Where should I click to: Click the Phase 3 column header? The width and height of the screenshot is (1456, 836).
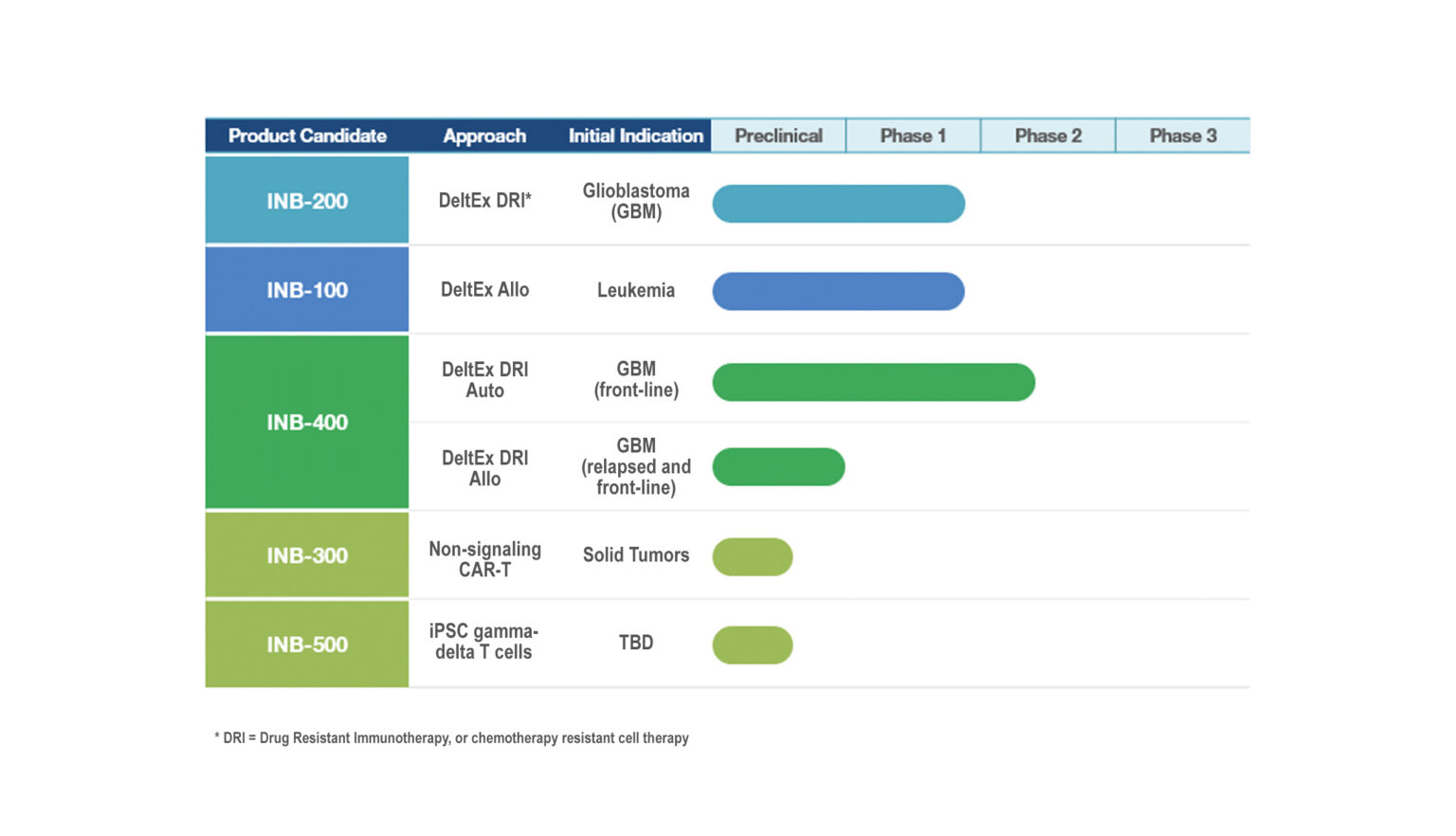pyautogui.click(x=1182, y=136)
